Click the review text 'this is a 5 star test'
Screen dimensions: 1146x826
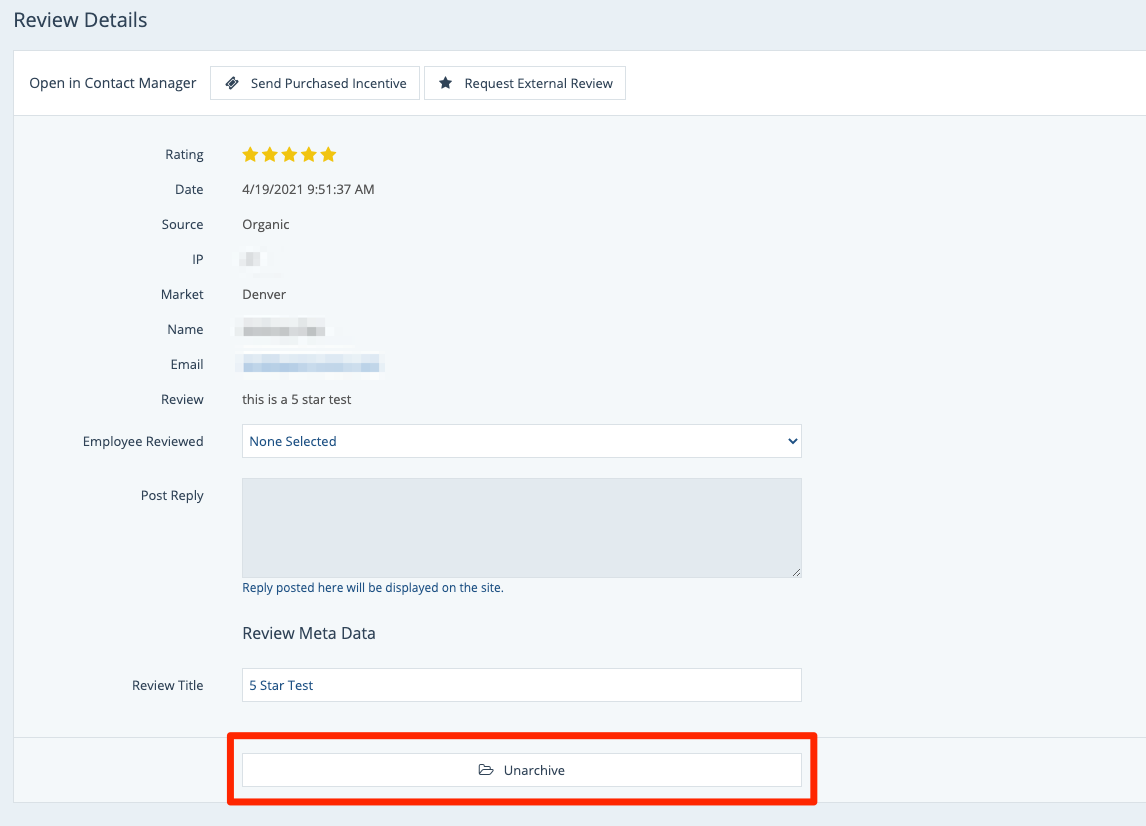point(296,399)
